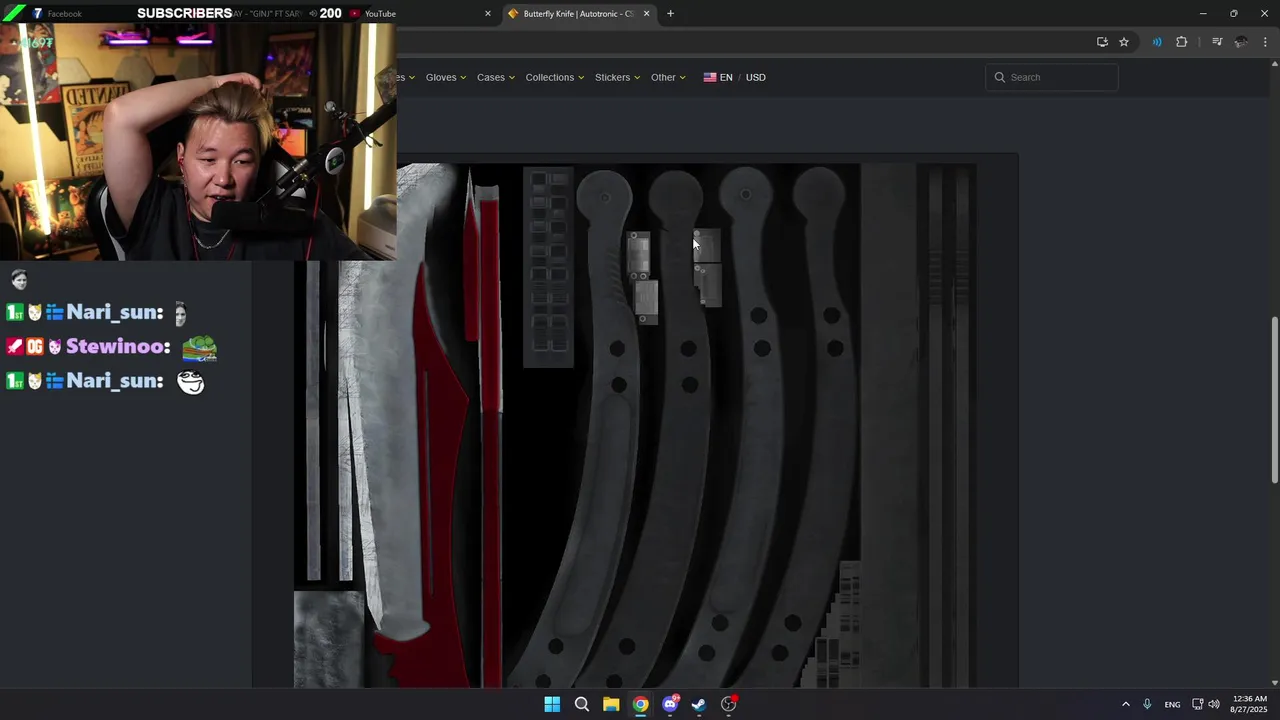Open the Chrome profile avatar
The image size is (1280, 720).
(x=1241, y=42)
